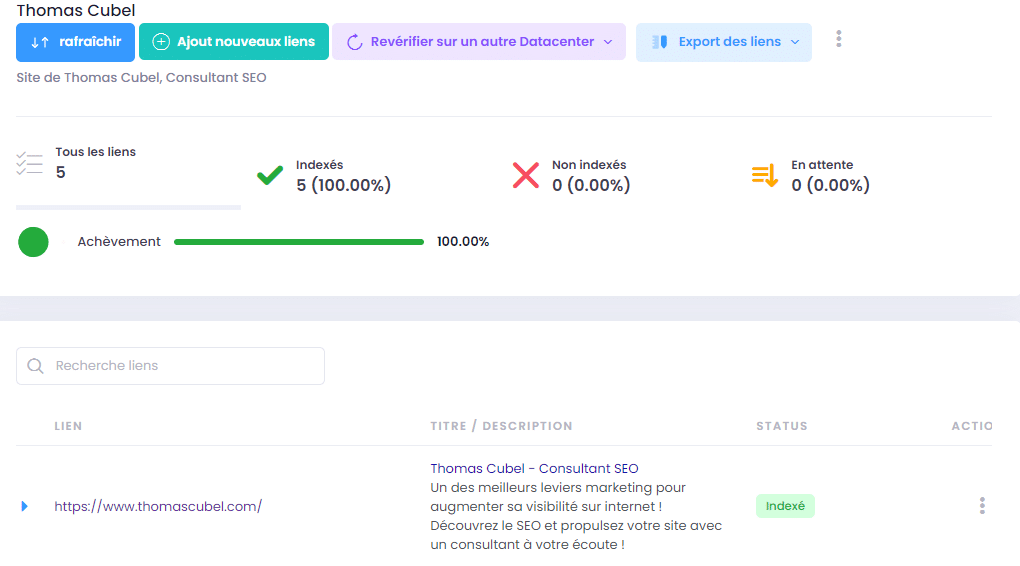The height and width of the screenshot is (566, 1020).
Task: Open the thomascubel.com row actions menu
Action: click(982, 505)
